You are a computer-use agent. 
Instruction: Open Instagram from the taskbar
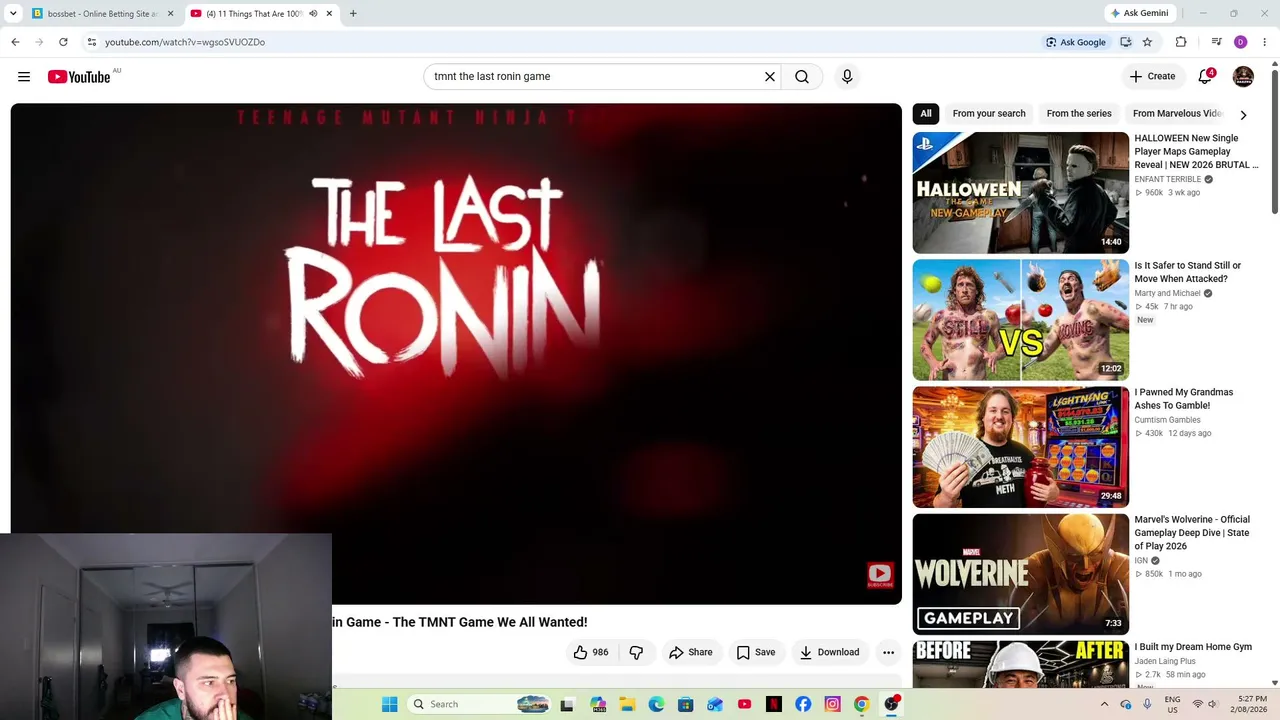coord(832,704)
